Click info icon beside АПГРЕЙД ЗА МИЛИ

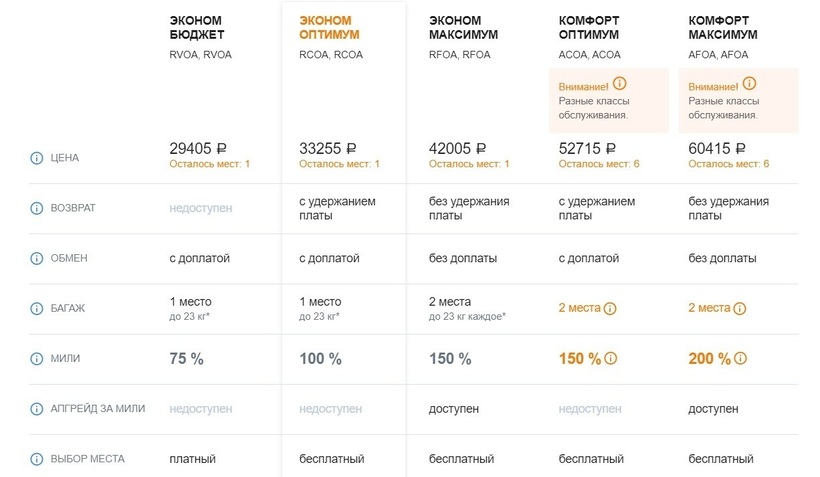tap(37, 408)
